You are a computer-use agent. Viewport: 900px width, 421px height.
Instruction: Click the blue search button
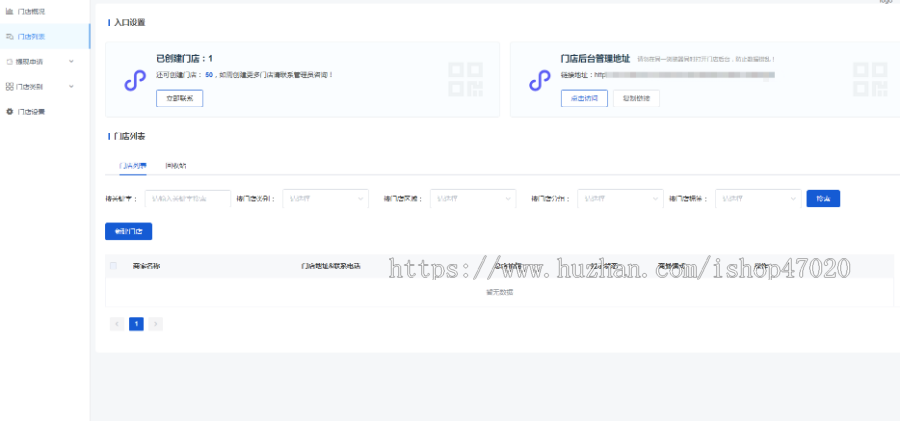(823, 199)
